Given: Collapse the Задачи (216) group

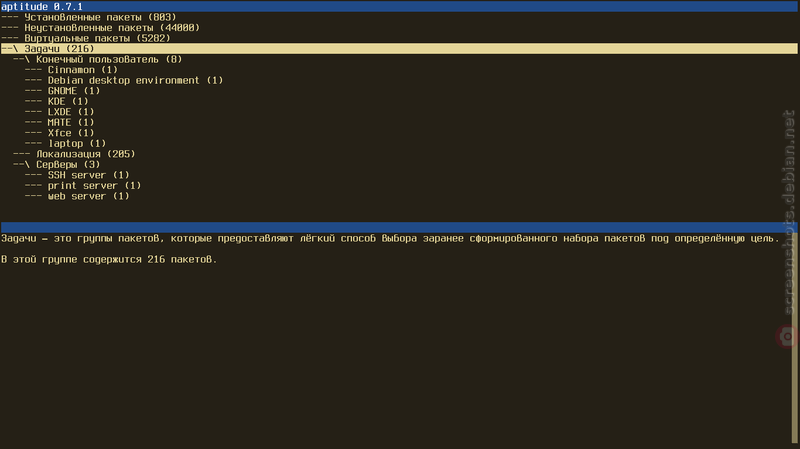Looking at the screenshot, I should pos(399,49).
